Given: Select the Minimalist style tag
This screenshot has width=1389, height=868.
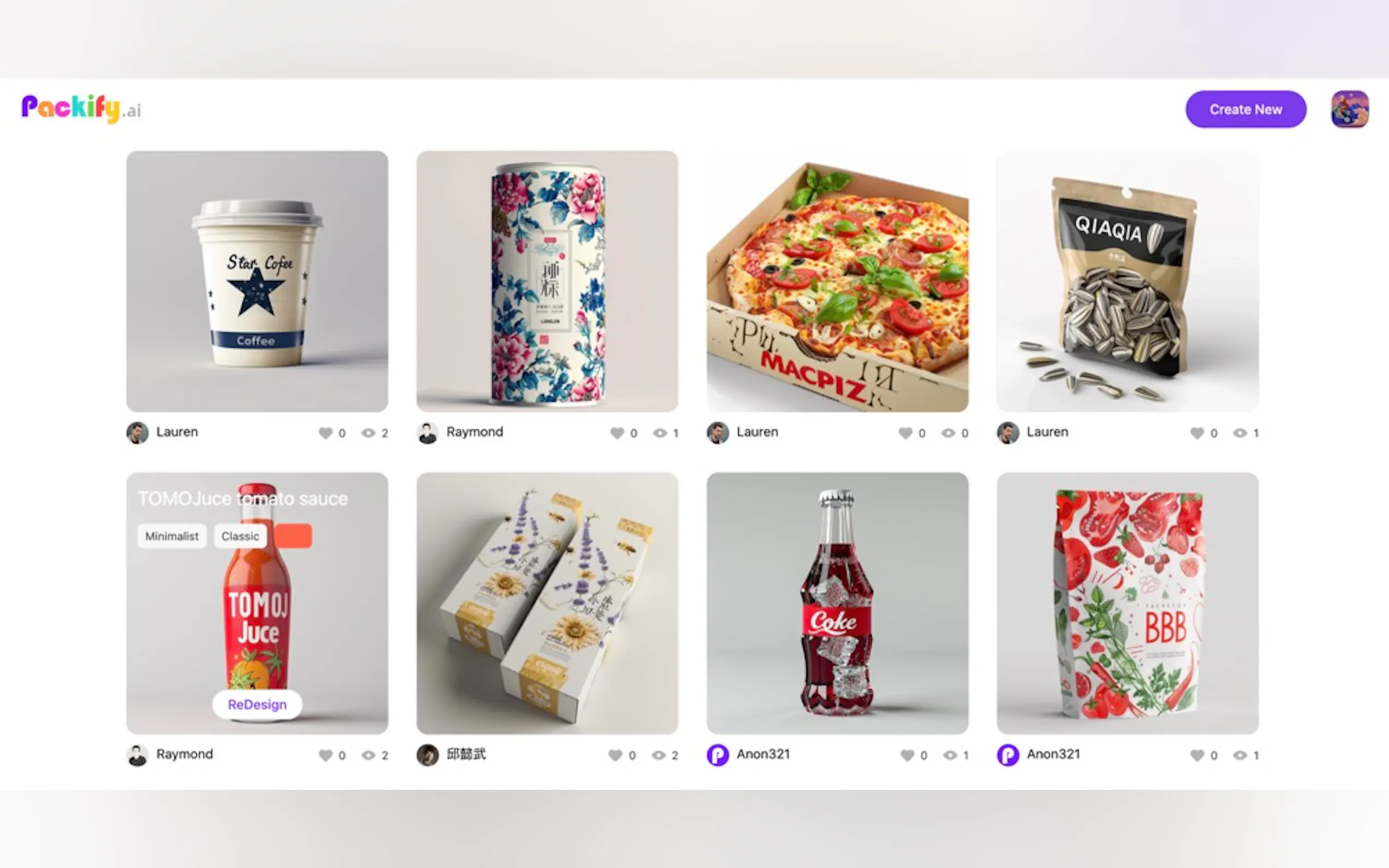Looking at the screenshot, I should (172, 536).
